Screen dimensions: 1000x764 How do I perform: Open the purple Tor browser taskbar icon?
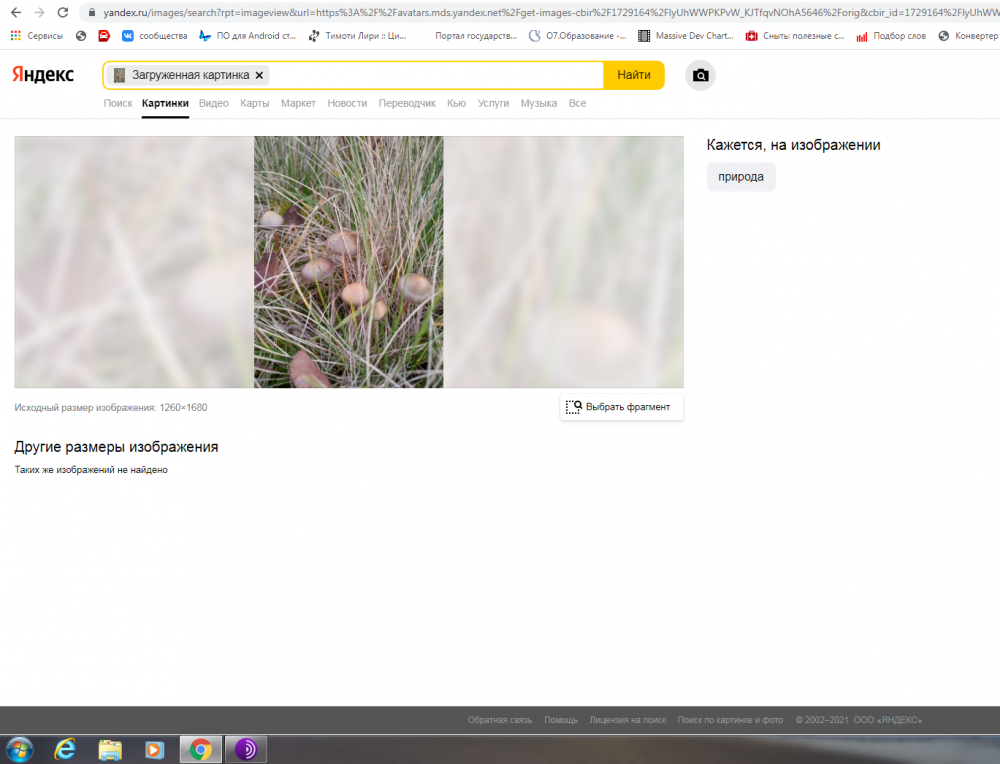coord(246,749)
